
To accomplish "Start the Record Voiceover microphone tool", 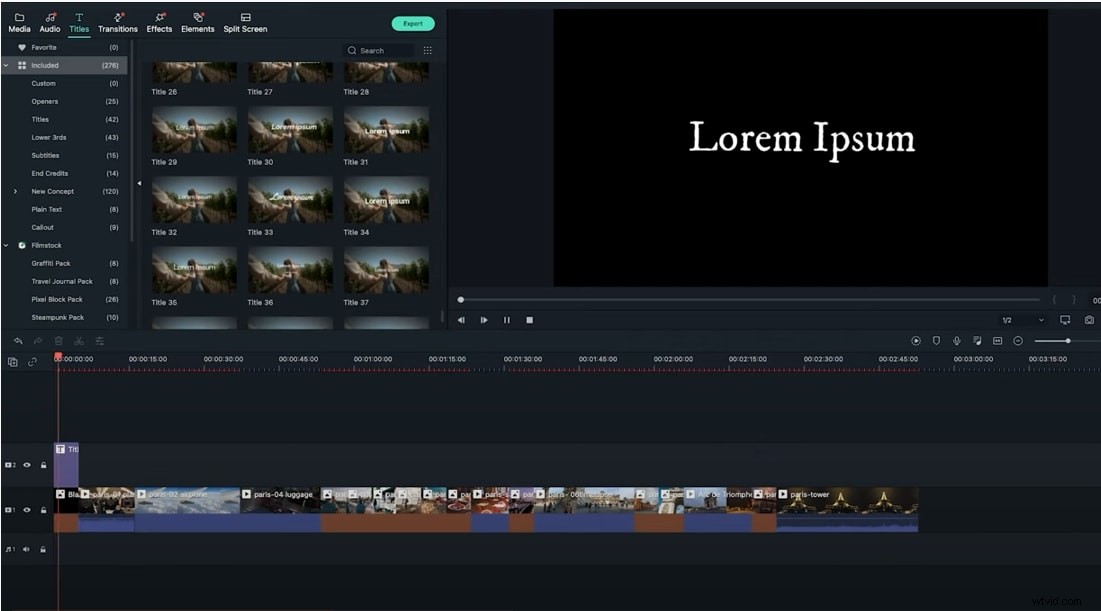I will (x=957, y=340).
